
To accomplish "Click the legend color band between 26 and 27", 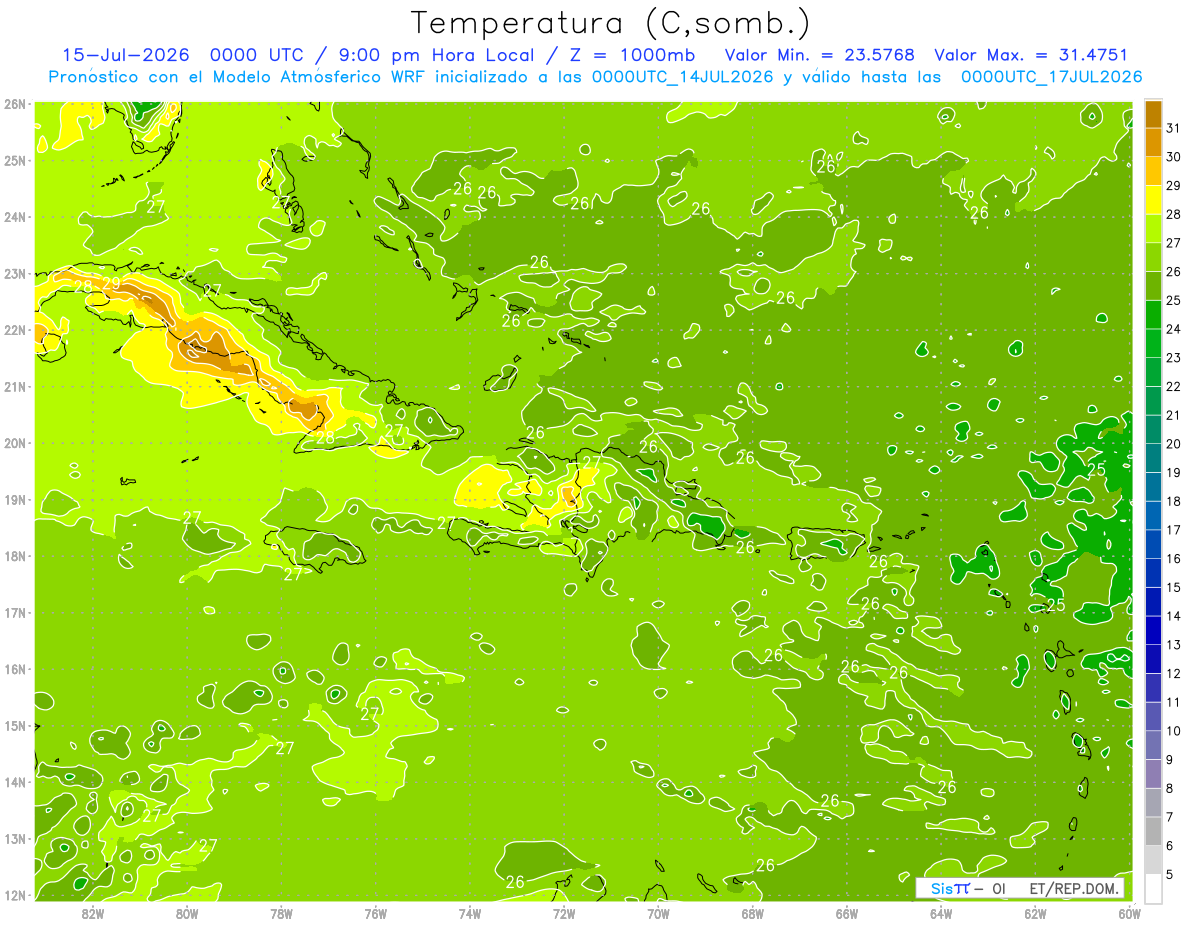I will click(1153, 258).
